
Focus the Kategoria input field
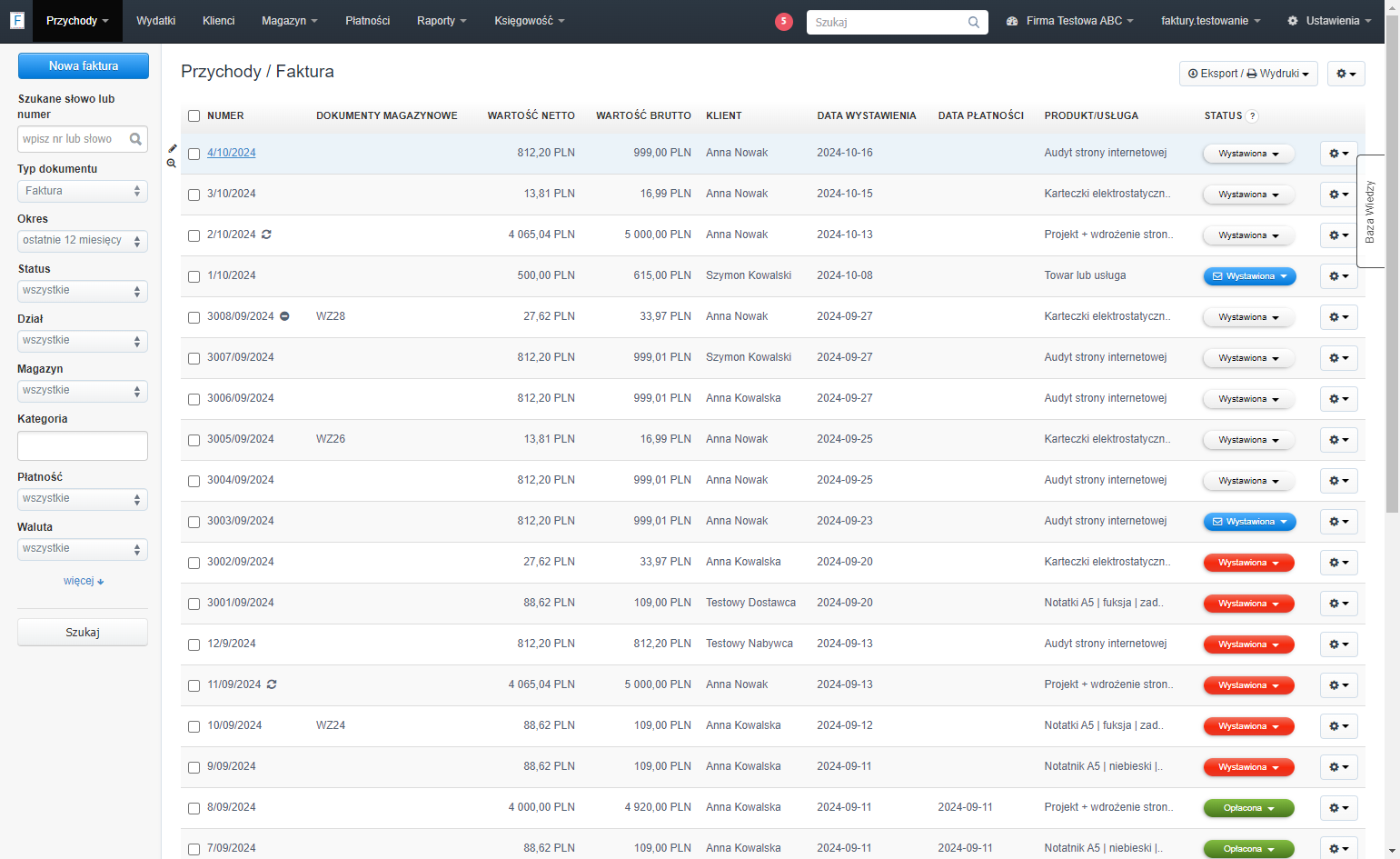pyautogui.click(x=83, y=446)
